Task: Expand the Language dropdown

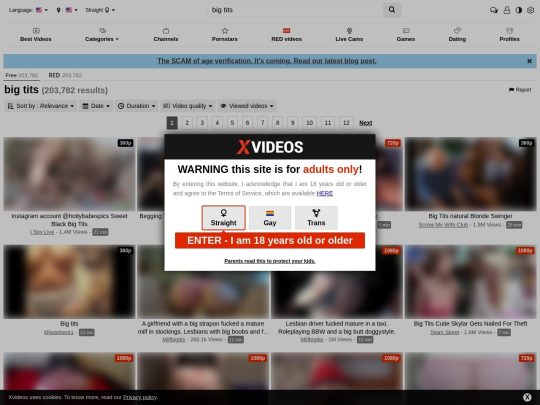Action: pyautogui.click(x=28, y=10)
